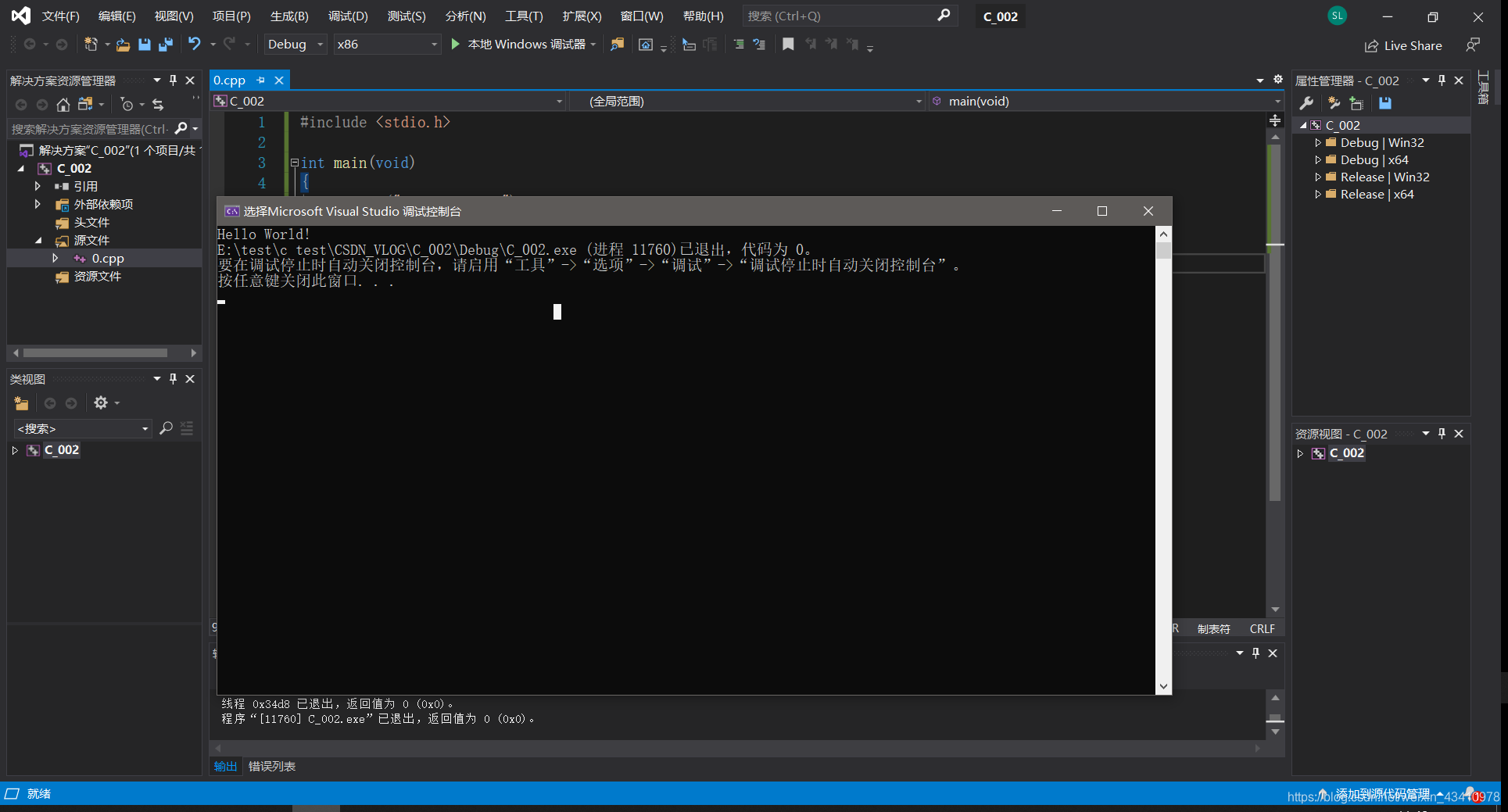
Task: Open the 类视图 settings gear
Action: tap(101, 403)
